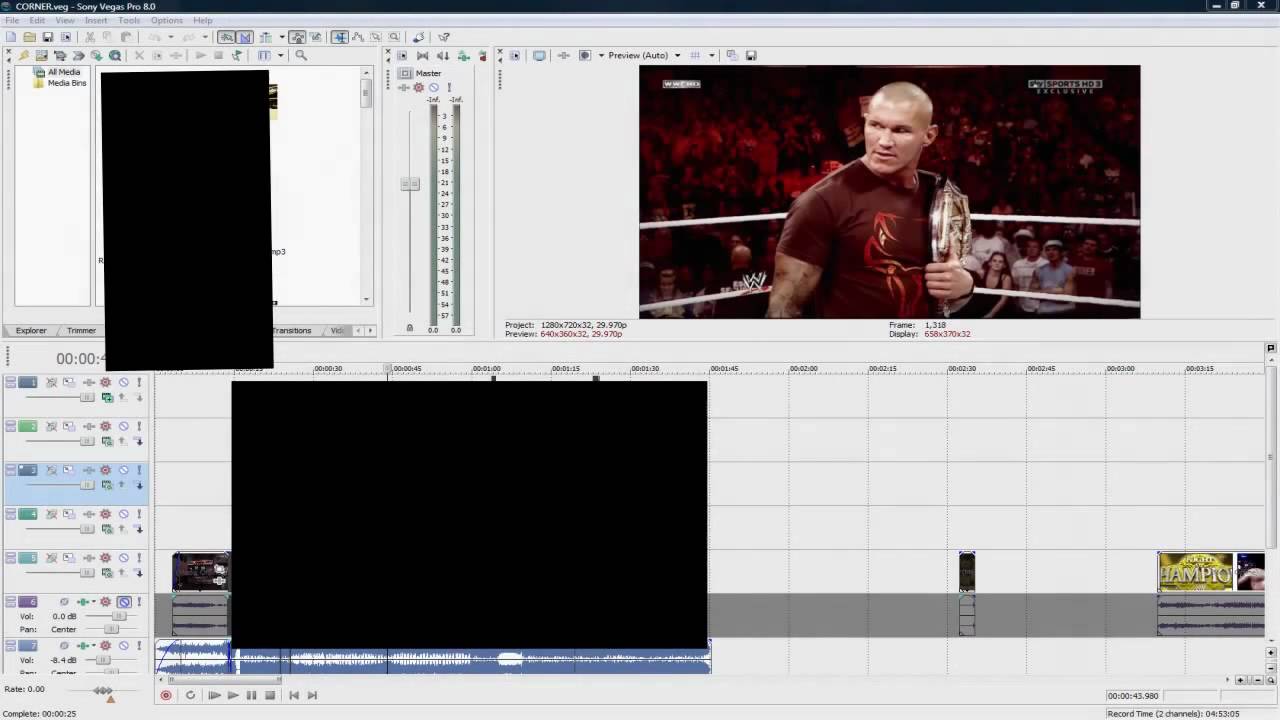Click the Cut scissors icon in main toolbar

pyautogui.click(x=89, y=37)
